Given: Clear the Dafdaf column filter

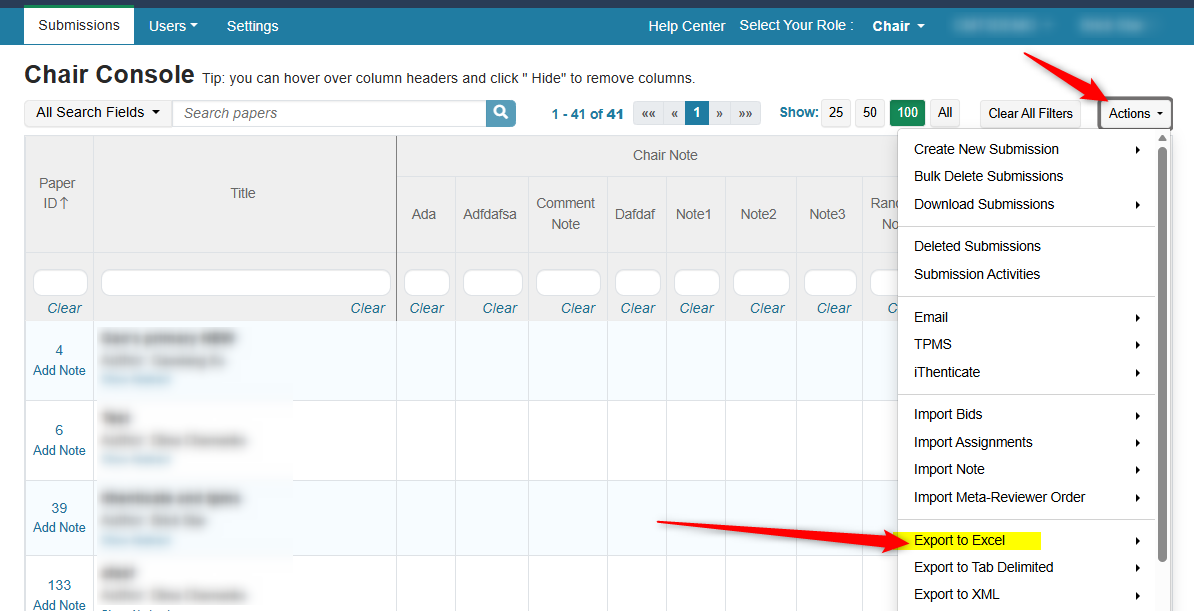Looking at the screenshot, I should click(637, 309).
